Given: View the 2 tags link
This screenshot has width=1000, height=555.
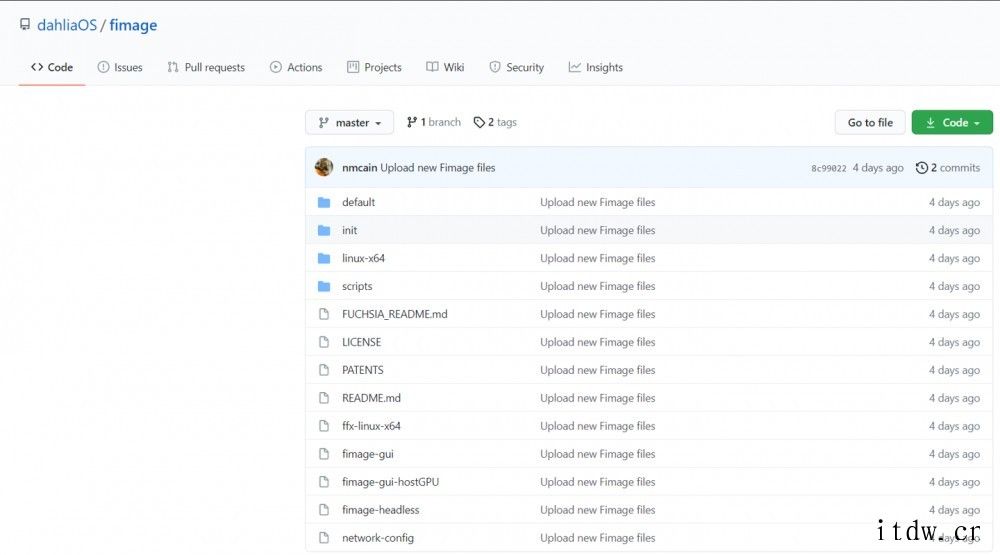Looking at the screenshot, I should (x=495, y=122).
